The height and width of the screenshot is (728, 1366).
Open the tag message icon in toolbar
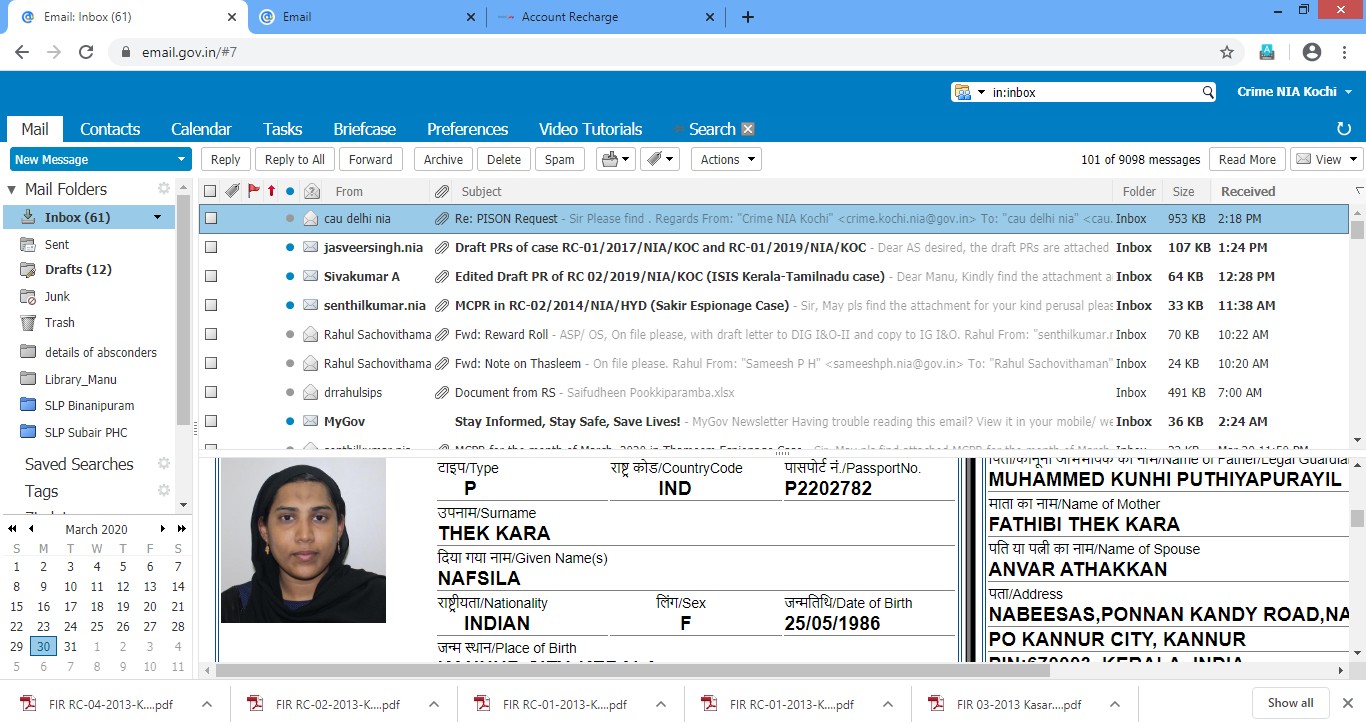(659, 159)
